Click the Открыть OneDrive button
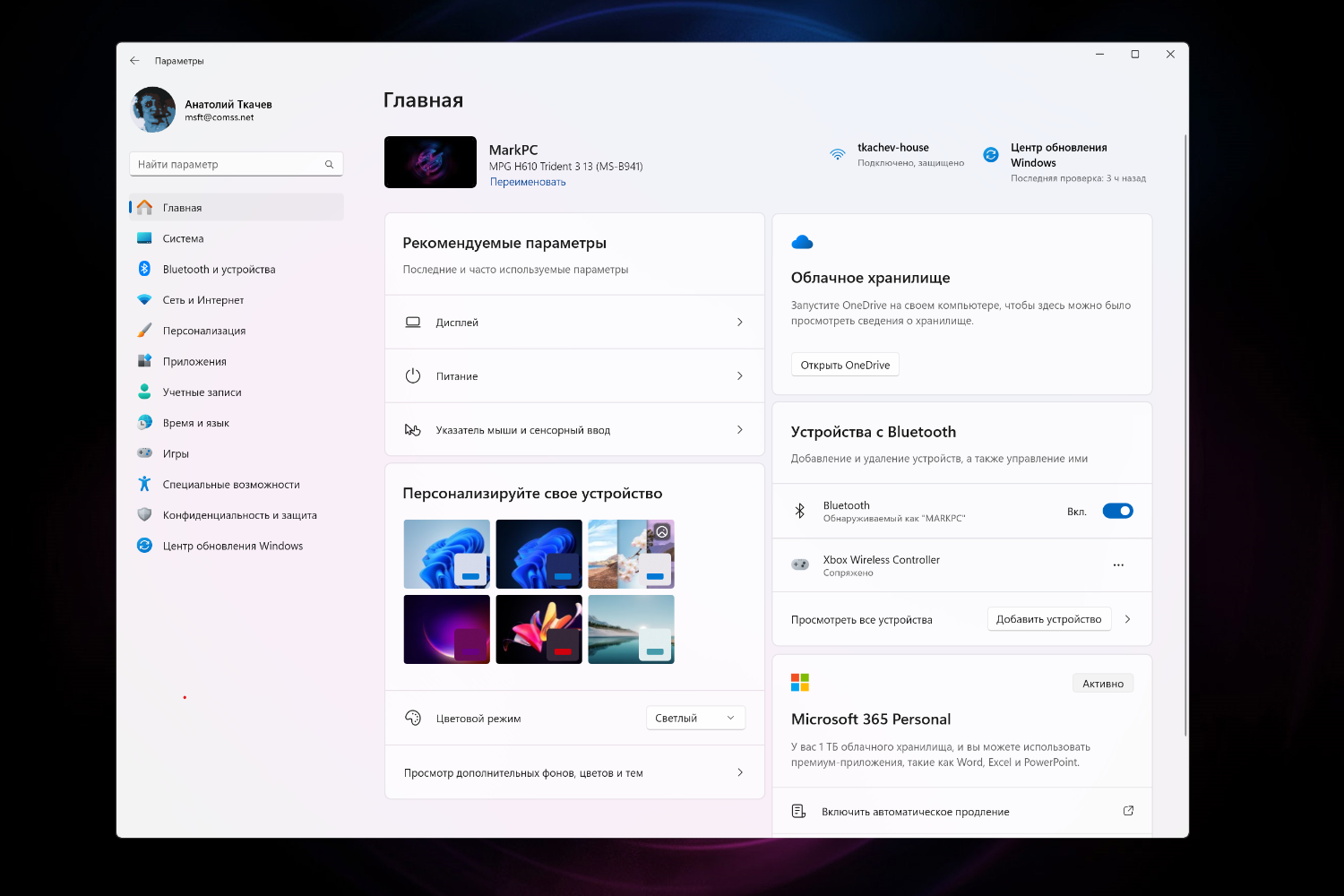The width and height of the screenshot is (1344, 896). click(x=845, y=365)
